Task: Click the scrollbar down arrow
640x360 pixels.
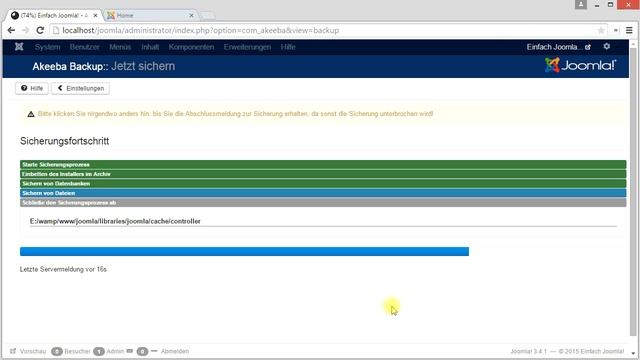Action: point(633,353)
